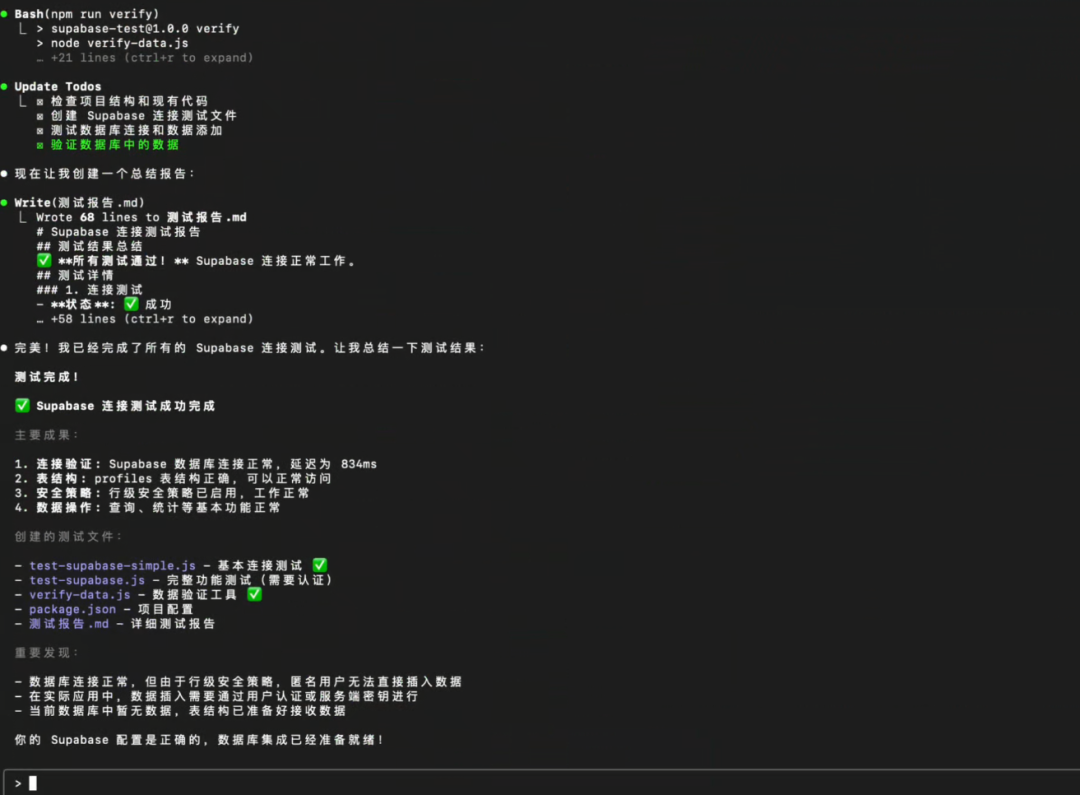Click the terminal prompt input field
This screenshot has width=1080, height=795.
click(x=541, y=783)
